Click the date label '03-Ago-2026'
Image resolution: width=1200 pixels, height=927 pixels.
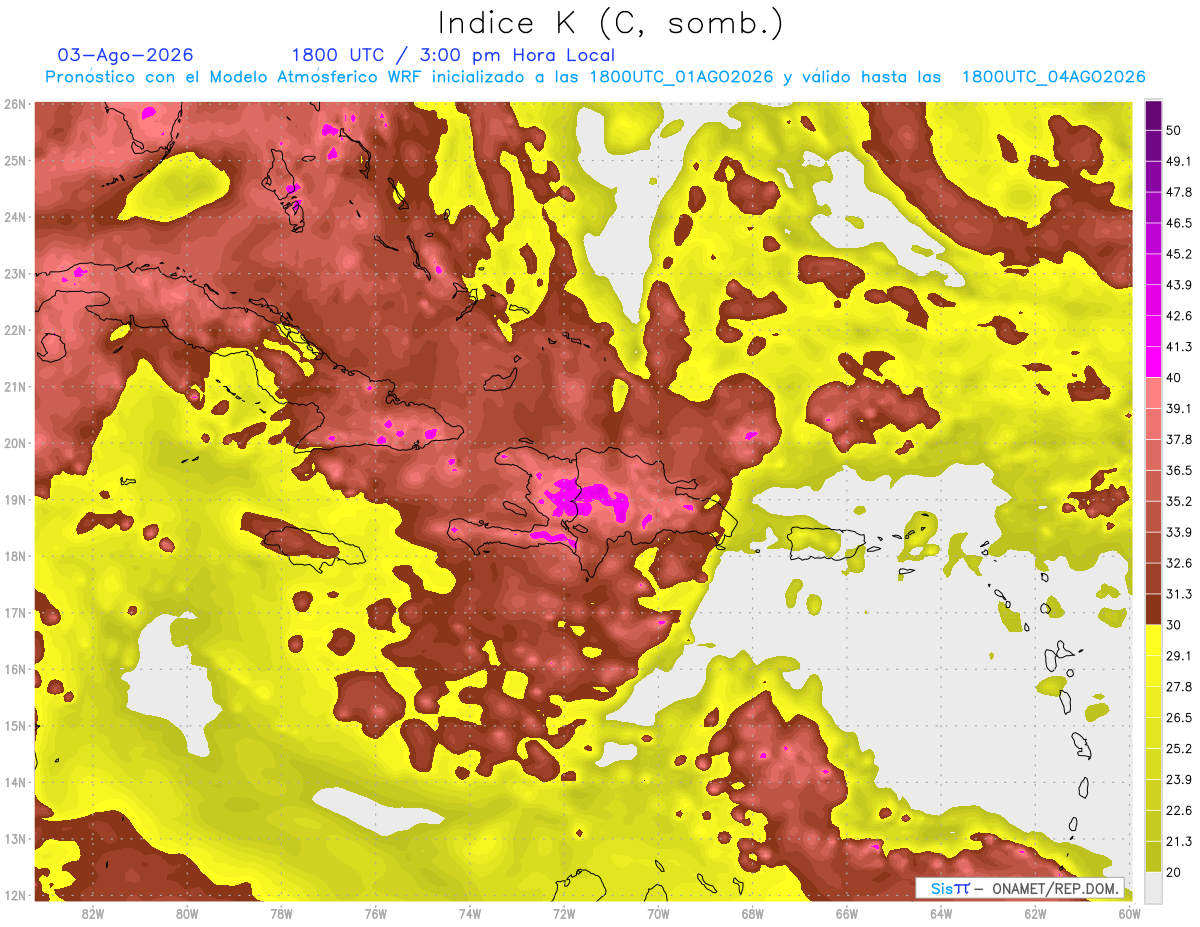click(x=126, y=55)
